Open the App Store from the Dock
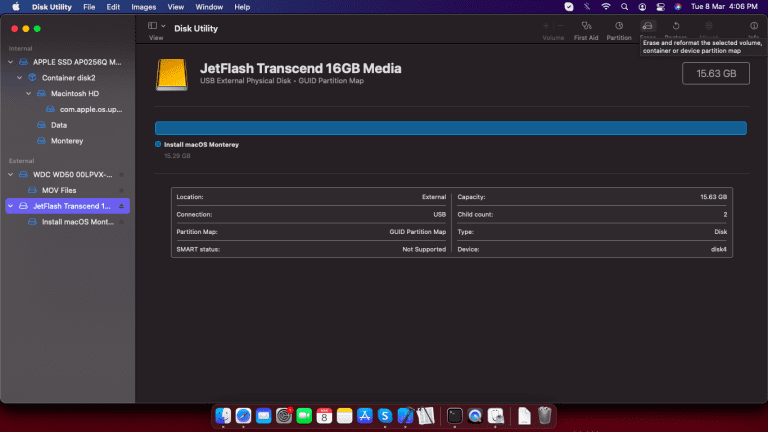This screenshot has width=768, height=432. pyautogui.click(x=365, y=416)
